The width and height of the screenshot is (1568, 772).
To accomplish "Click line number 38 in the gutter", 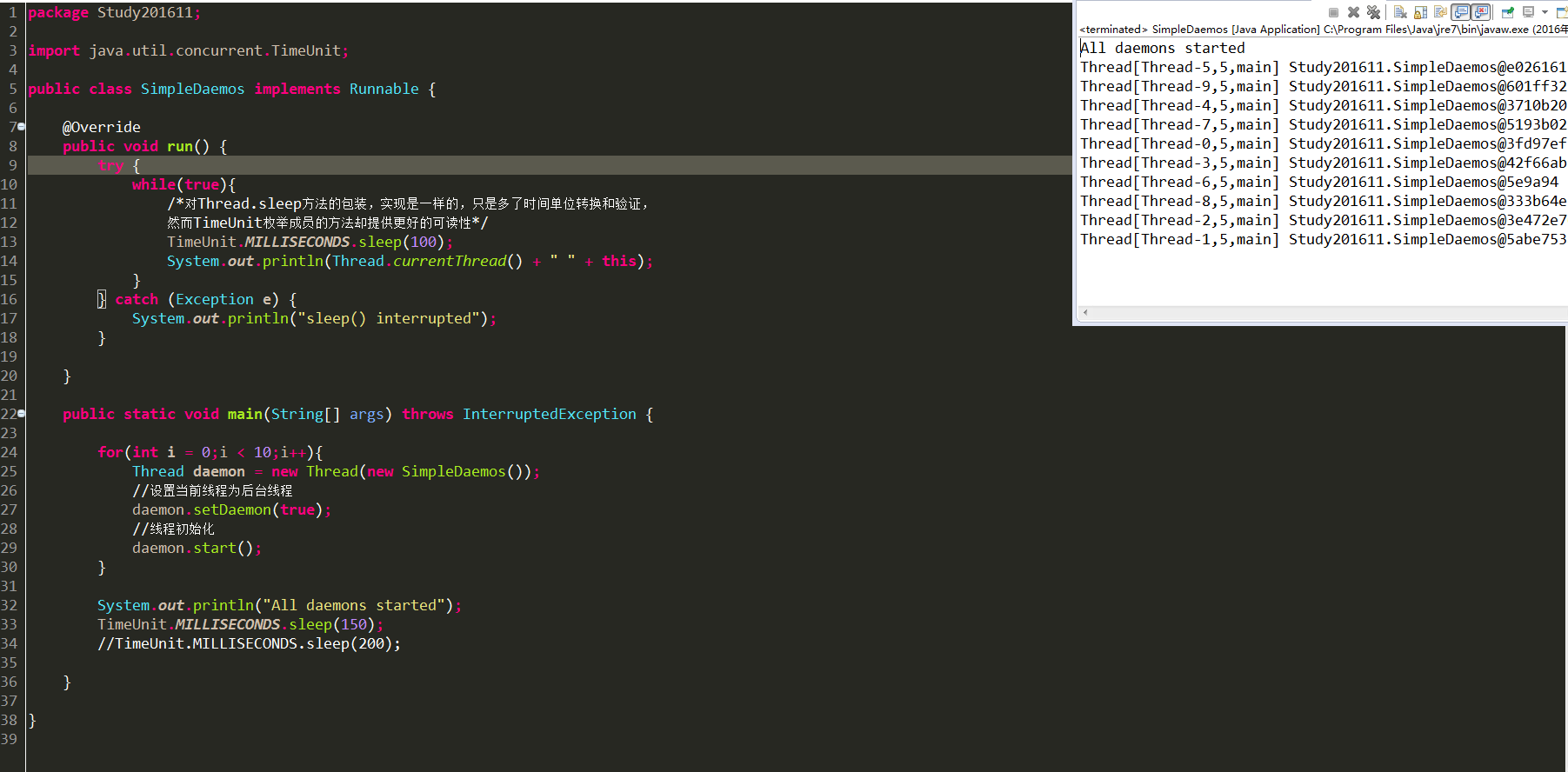I will [x=9, y=720].
